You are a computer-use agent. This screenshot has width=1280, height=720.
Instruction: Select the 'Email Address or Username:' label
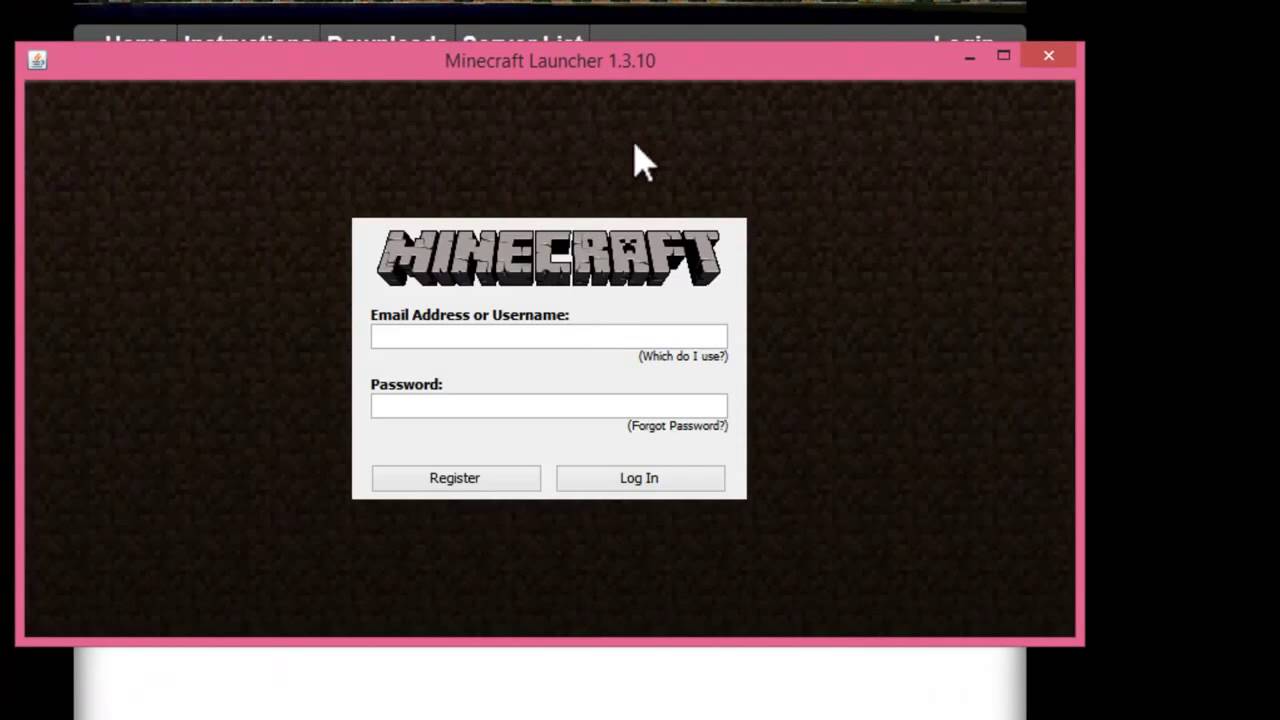(470, 315)
